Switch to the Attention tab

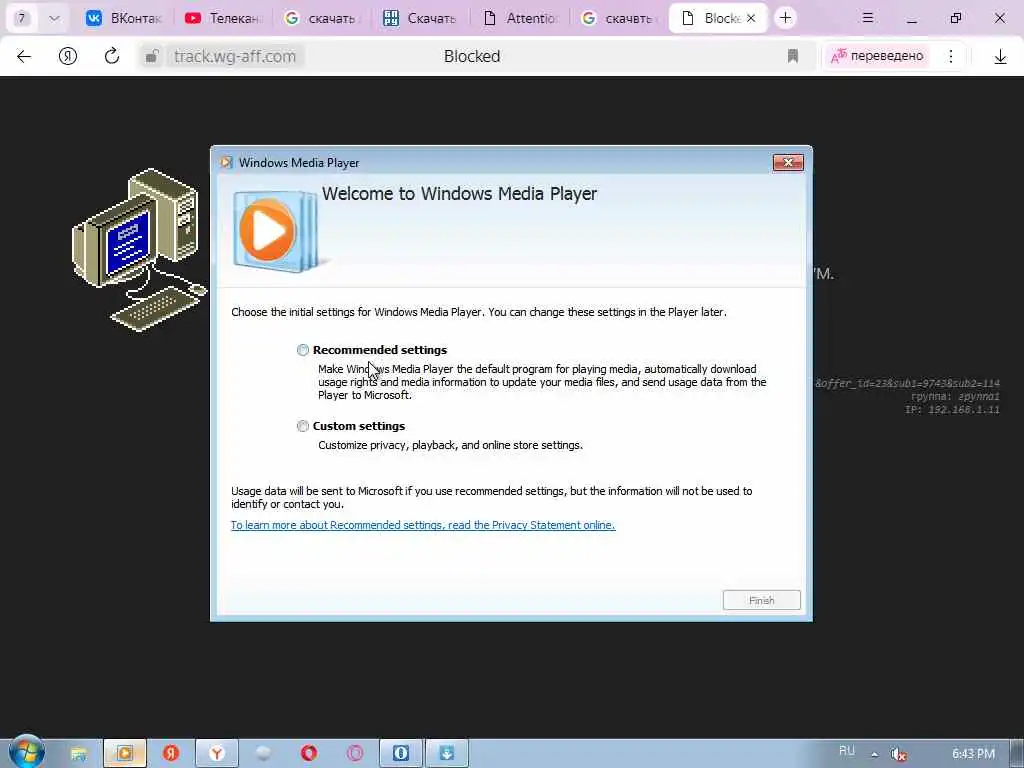pyautogui.click(x=520, y=18)
